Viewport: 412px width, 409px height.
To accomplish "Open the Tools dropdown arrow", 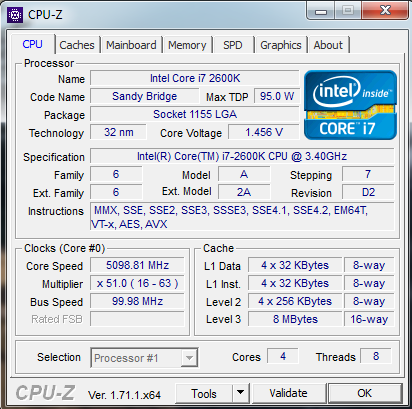I will pos(241,393).
